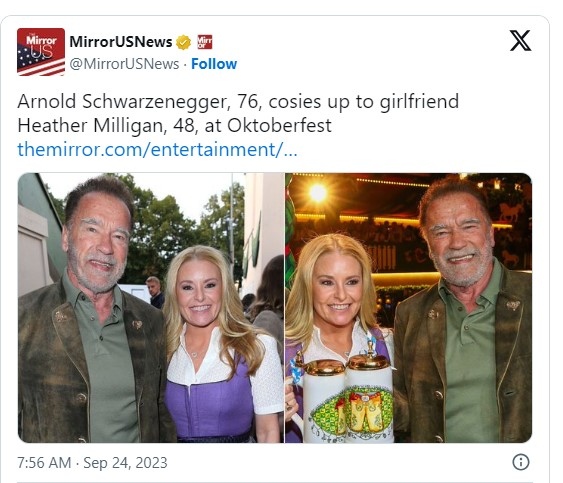The height and width of the screenshot is (483, 563).
Task: Click the decorated beer steins in photo
Action: tap(347, 397)
